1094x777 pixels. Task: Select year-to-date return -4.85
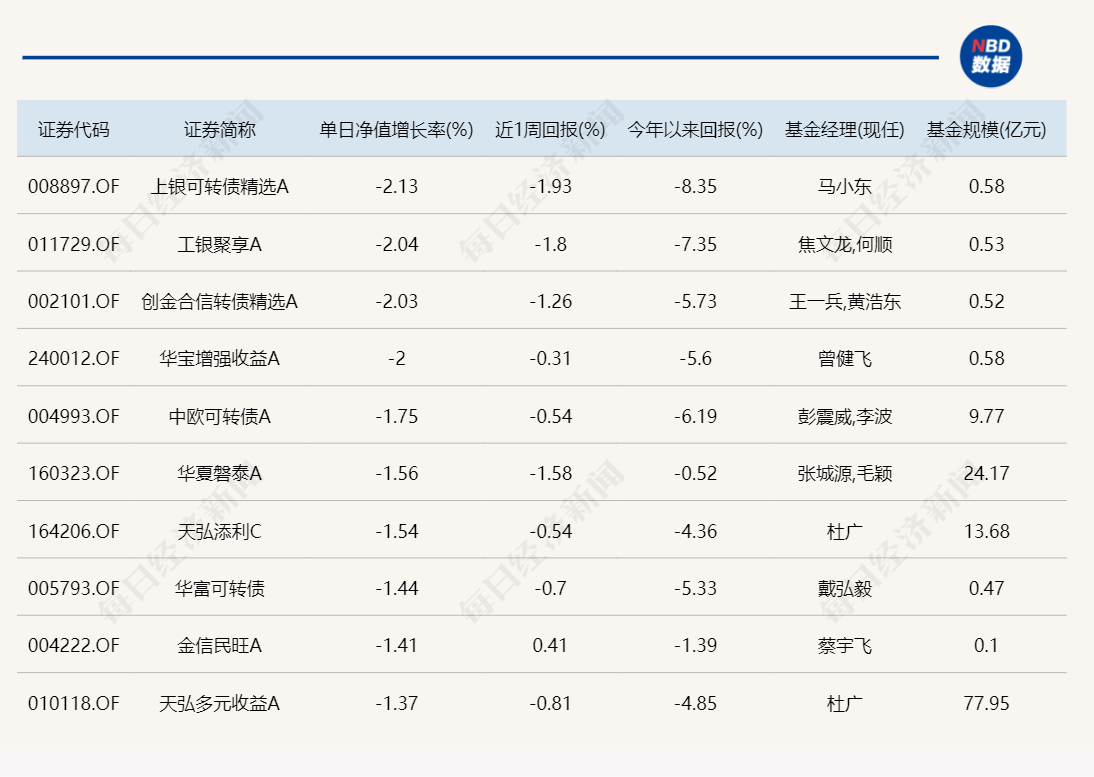695,704
